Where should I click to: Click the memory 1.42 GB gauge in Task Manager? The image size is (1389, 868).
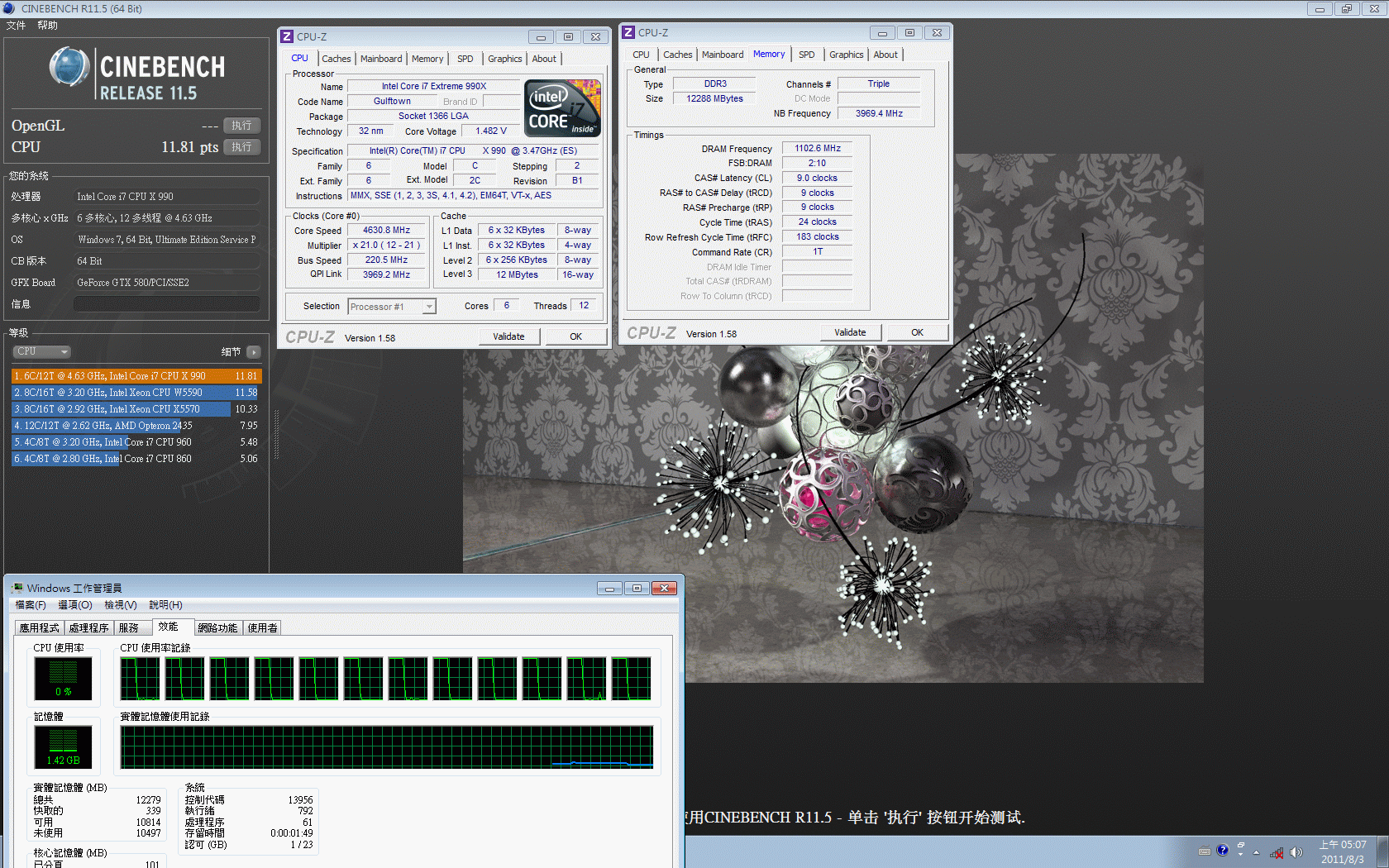pos(63,746)
